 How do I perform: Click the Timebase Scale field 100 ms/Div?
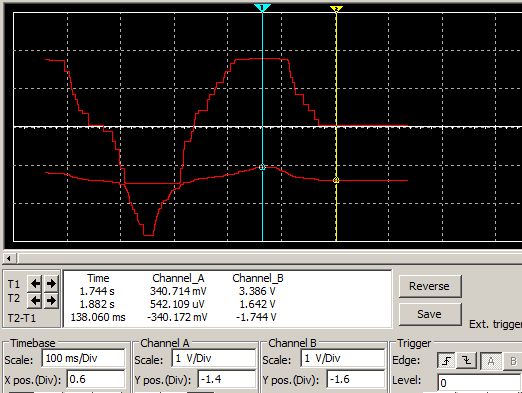click(x=83, y=358)
